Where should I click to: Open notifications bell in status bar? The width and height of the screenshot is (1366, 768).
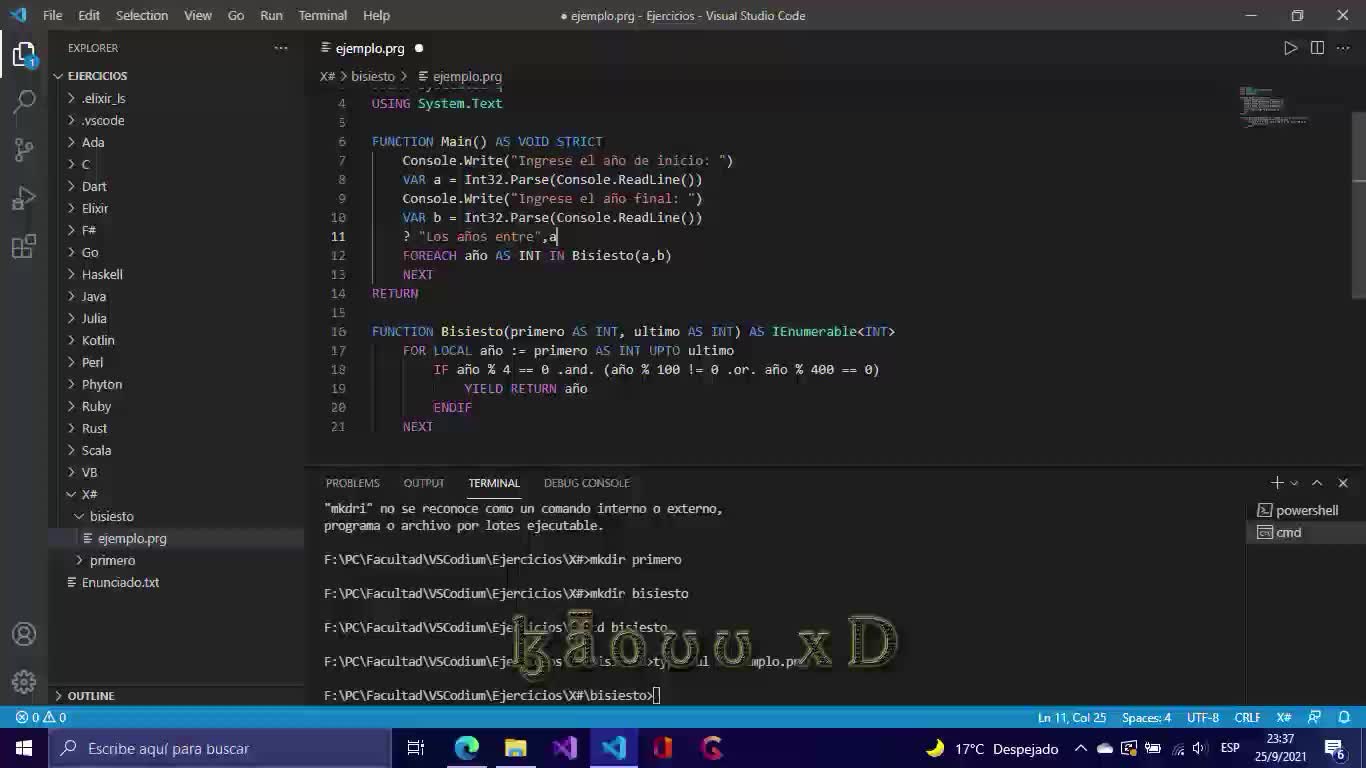[x=1343, y=718]
